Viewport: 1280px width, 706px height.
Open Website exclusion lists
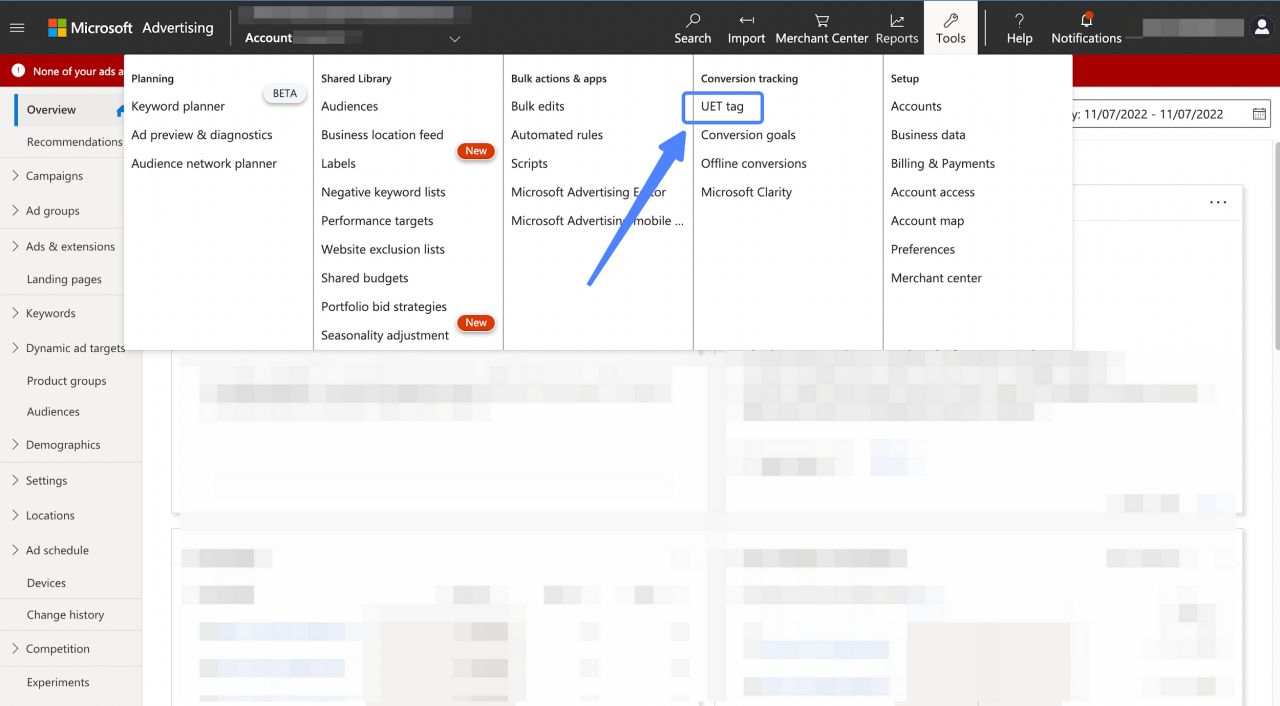[x=383, y=250]
